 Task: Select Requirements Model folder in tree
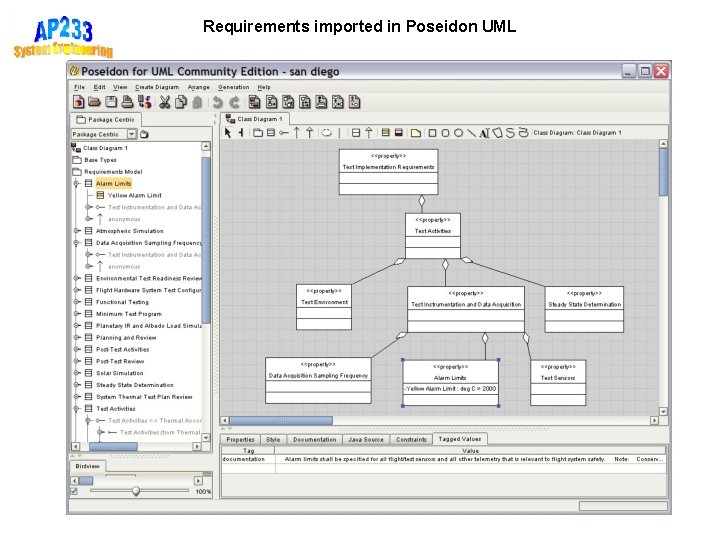tap(113, 172)
